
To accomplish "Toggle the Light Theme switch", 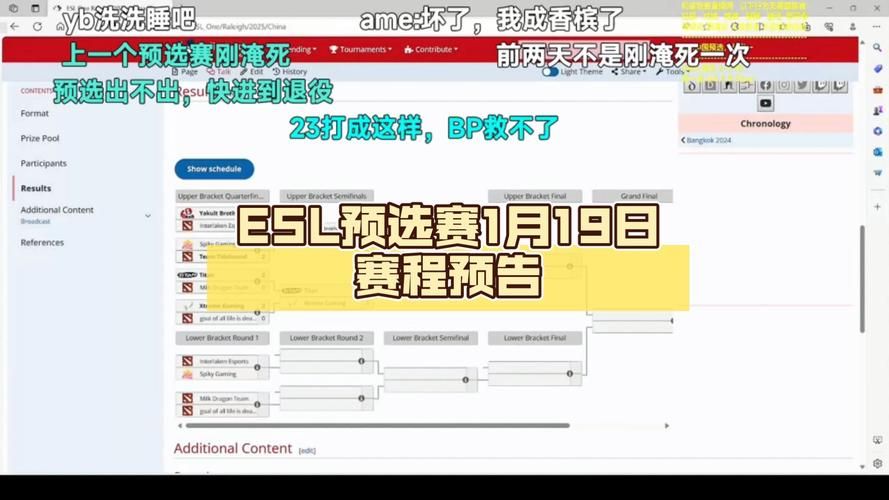I will click(x=549, y=72).
